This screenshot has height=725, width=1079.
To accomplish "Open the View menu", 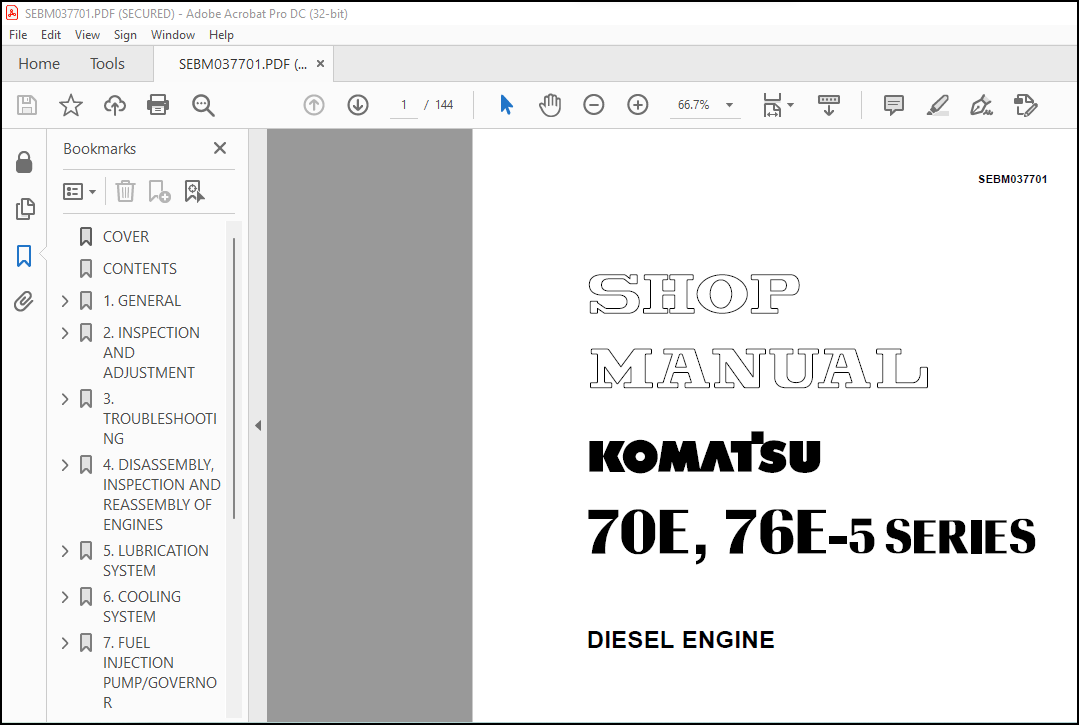I will [87, 34].
